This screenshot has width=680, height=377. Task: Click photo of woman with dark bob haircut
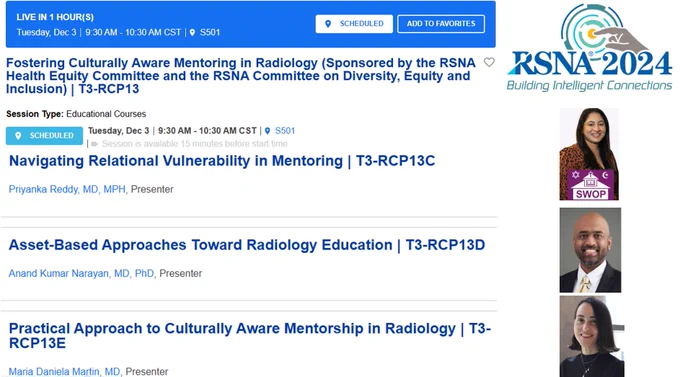(x=592, y=337)
